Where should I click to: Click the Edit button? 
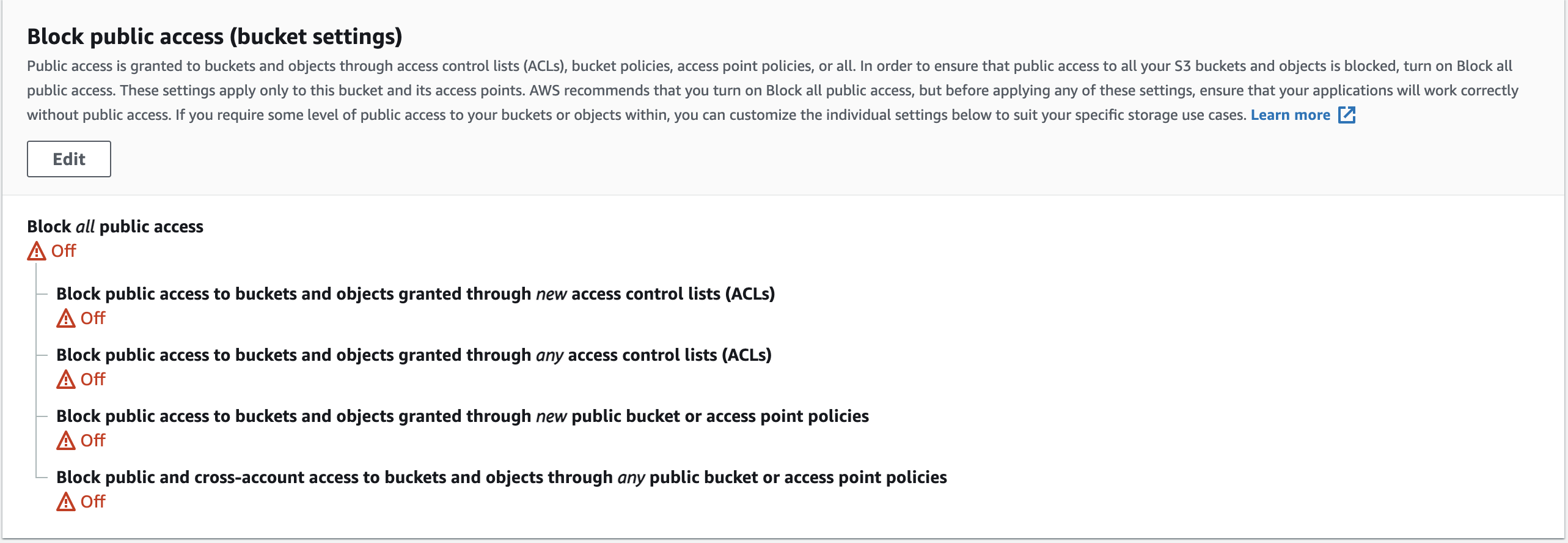[68, 159]
